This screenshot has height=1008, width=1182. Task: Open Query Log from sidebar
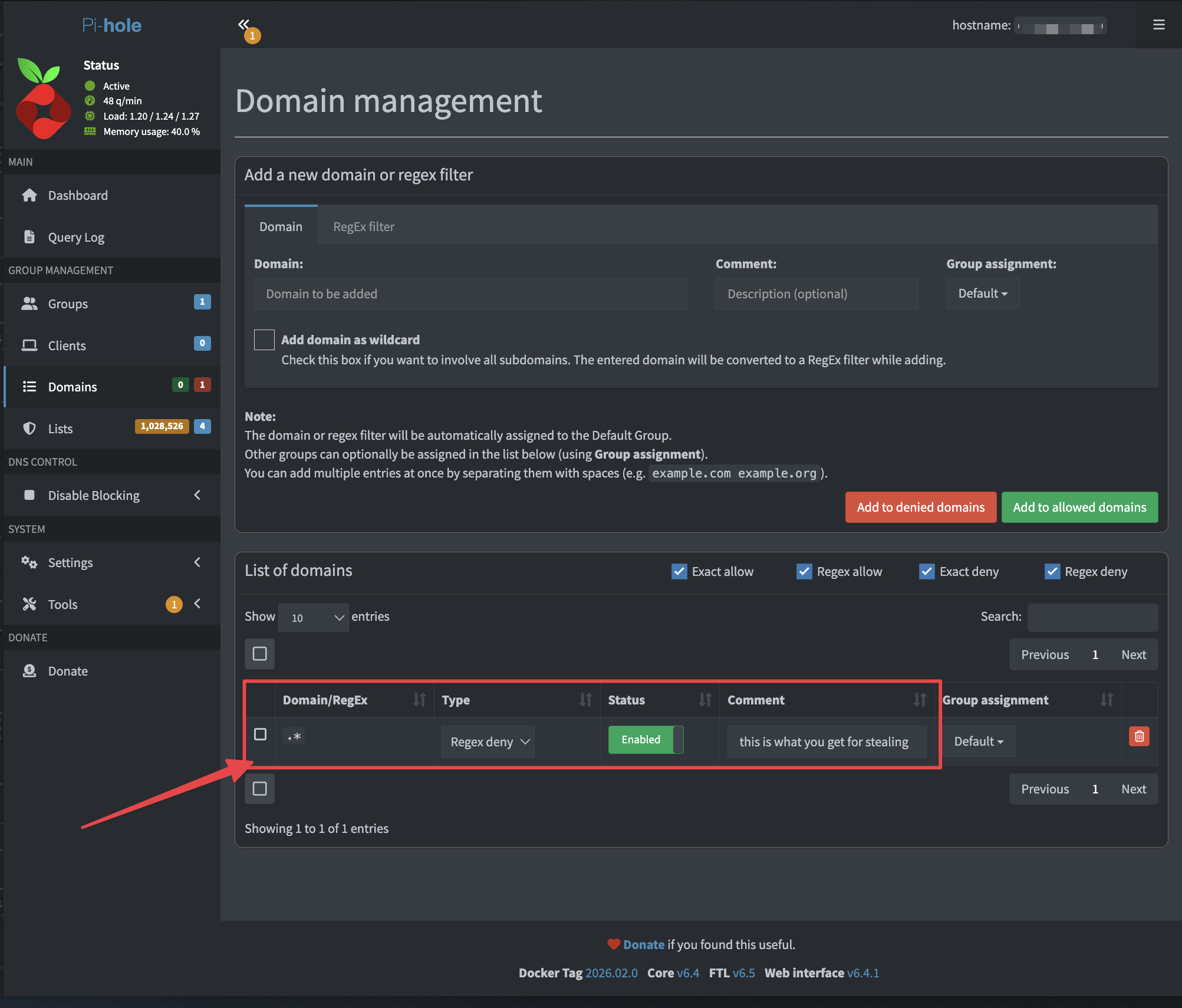tap(76, 237)
